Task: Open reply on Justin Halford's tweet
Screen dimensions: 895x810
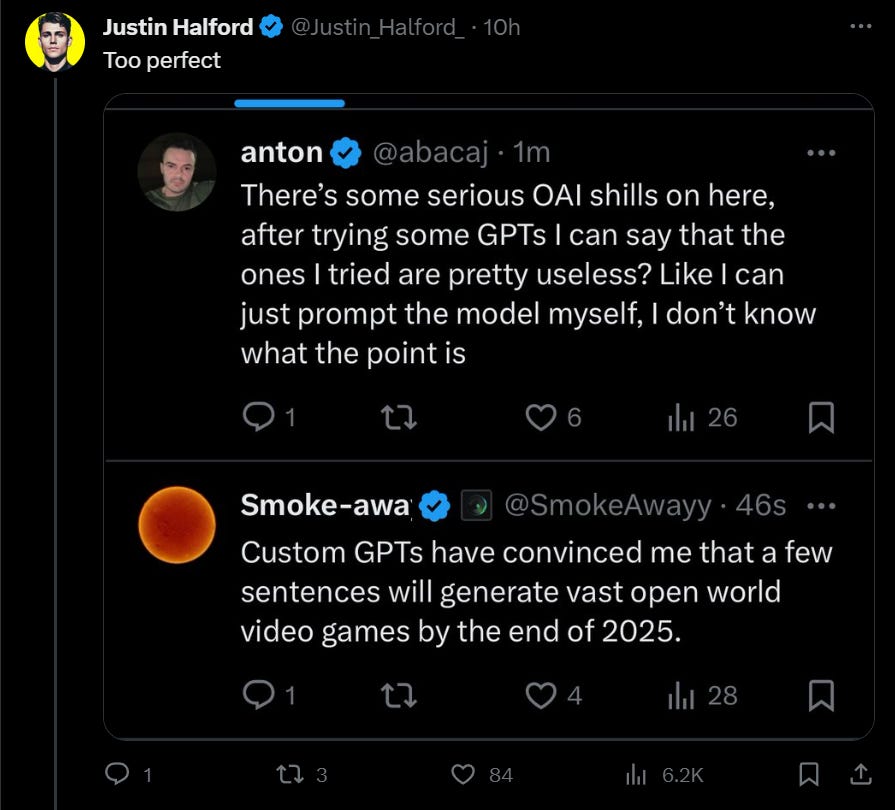Action: pyautogui.click(x=128, y=775)
